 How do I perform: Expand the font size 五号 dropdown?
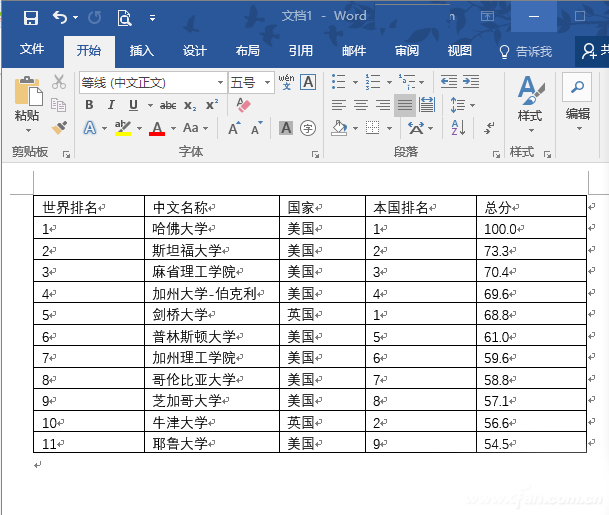coord(266,83)
